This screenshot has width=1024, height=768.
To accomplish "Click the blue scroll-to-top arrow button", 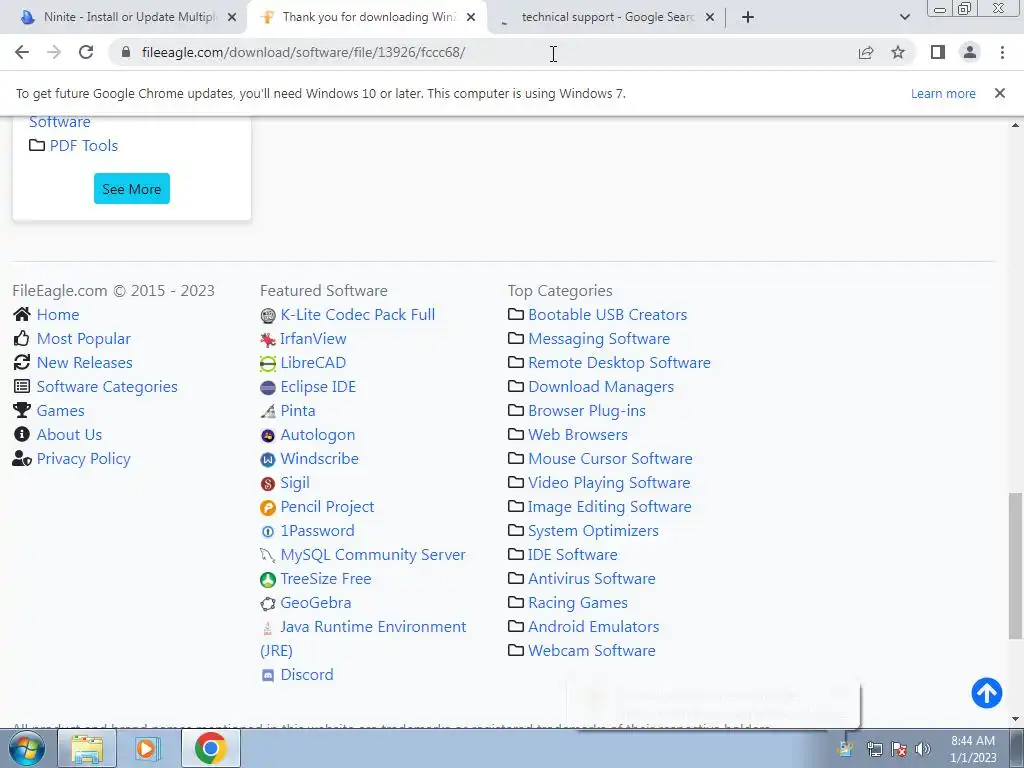I will click(x=986, y=693).
